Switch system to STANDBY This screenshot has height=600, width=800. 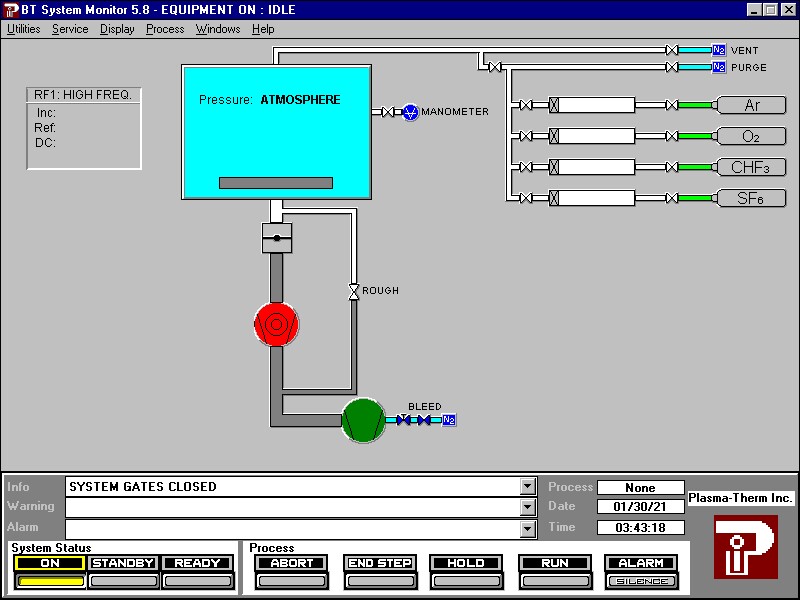123,563
